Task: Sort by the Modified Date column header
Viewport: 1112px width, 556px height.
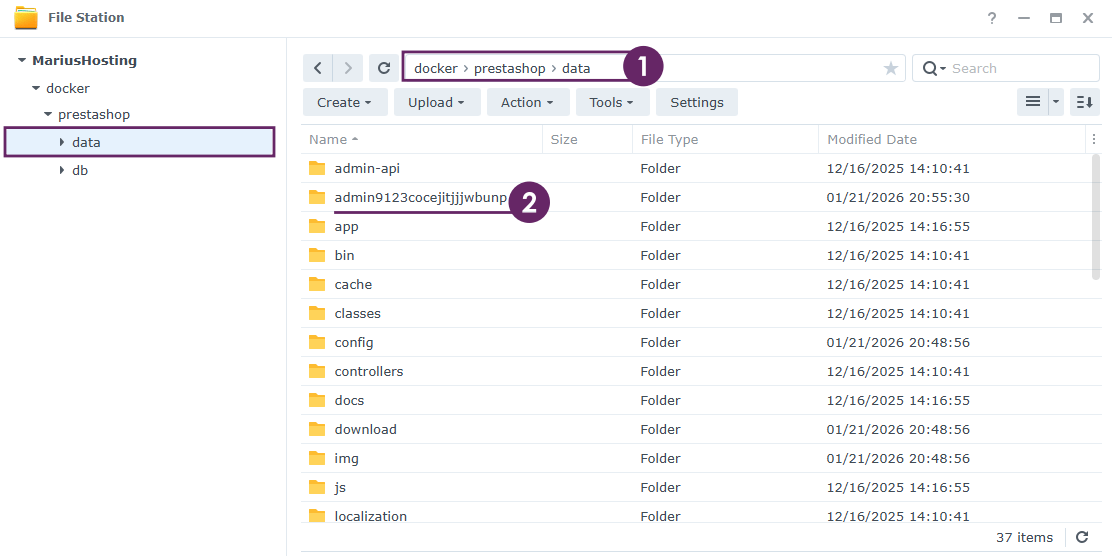Action: [x=952, y=140]
